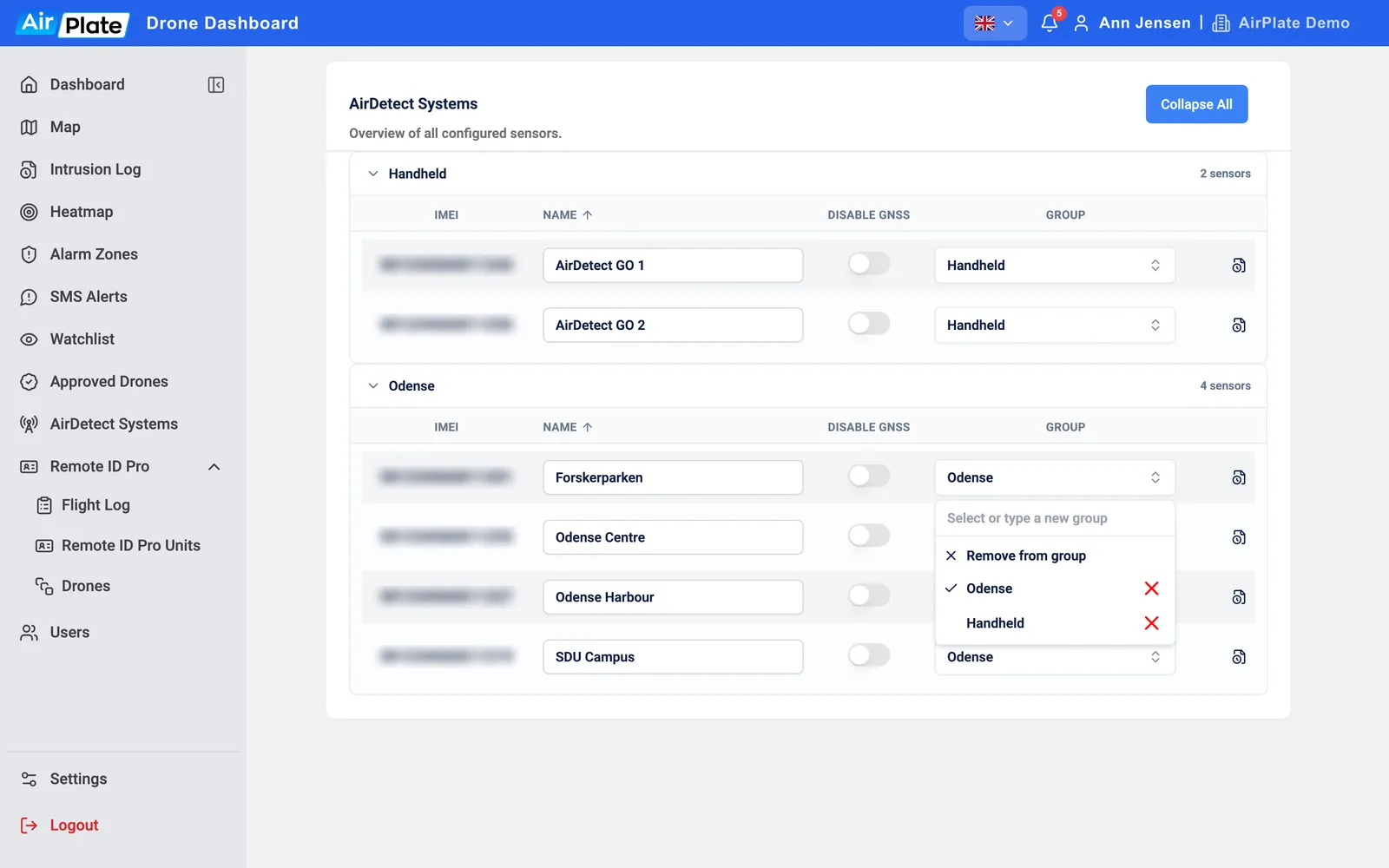
Task: Sort Odense table by Name arrow
Action: 588,427
